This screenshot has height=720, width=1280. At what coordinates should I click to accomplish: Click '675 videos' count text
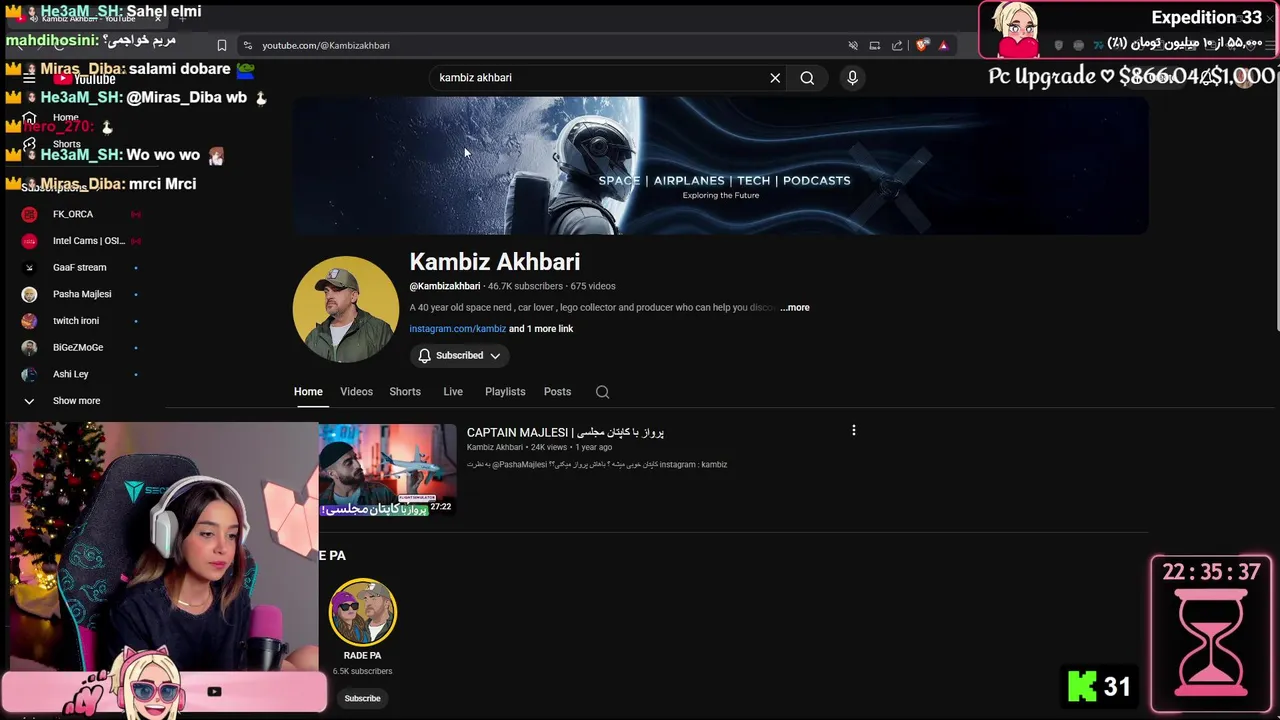click(593, 287)
